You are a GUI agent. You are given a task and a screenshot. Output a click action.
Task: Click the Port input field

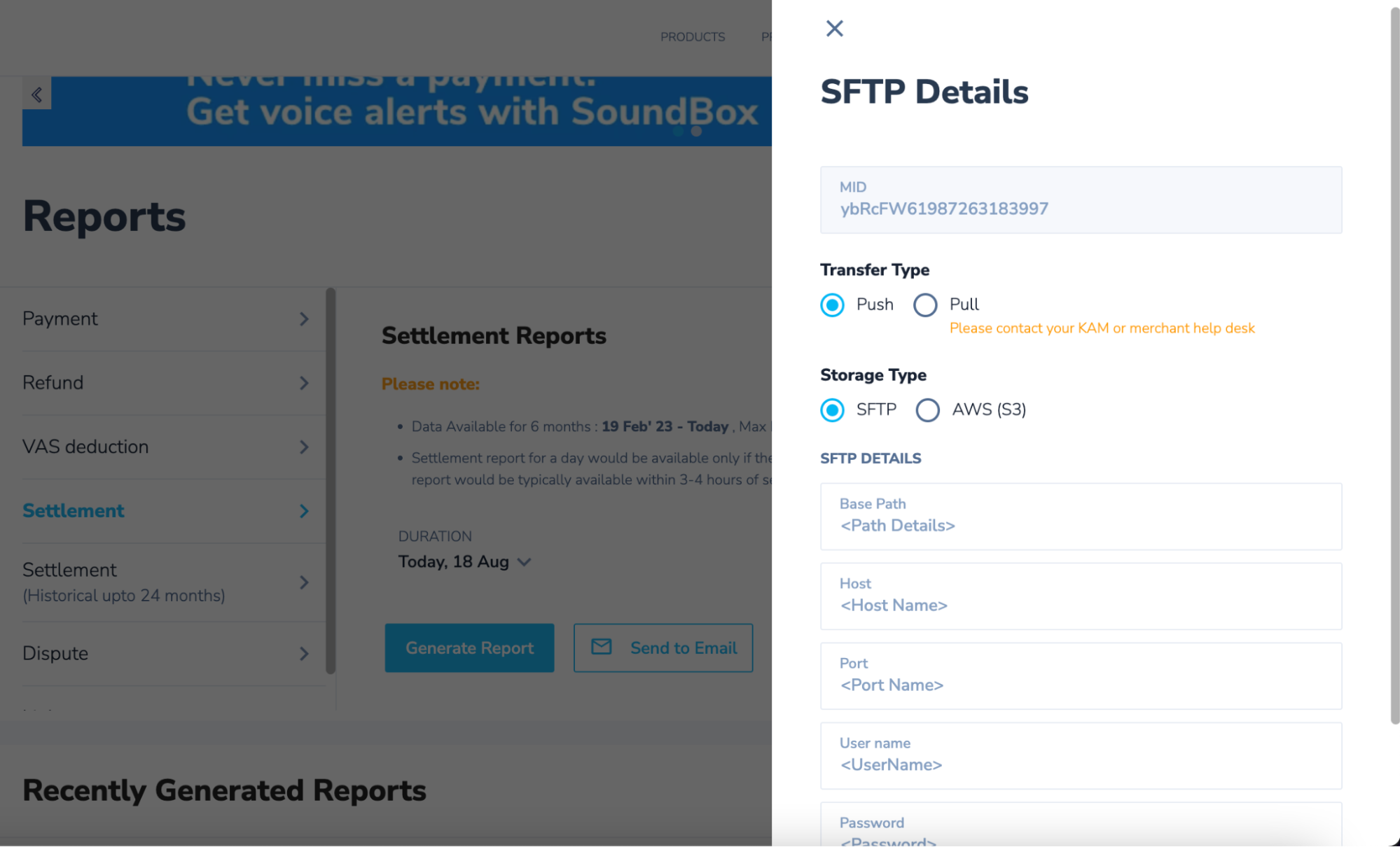(x=1081, y=676)
